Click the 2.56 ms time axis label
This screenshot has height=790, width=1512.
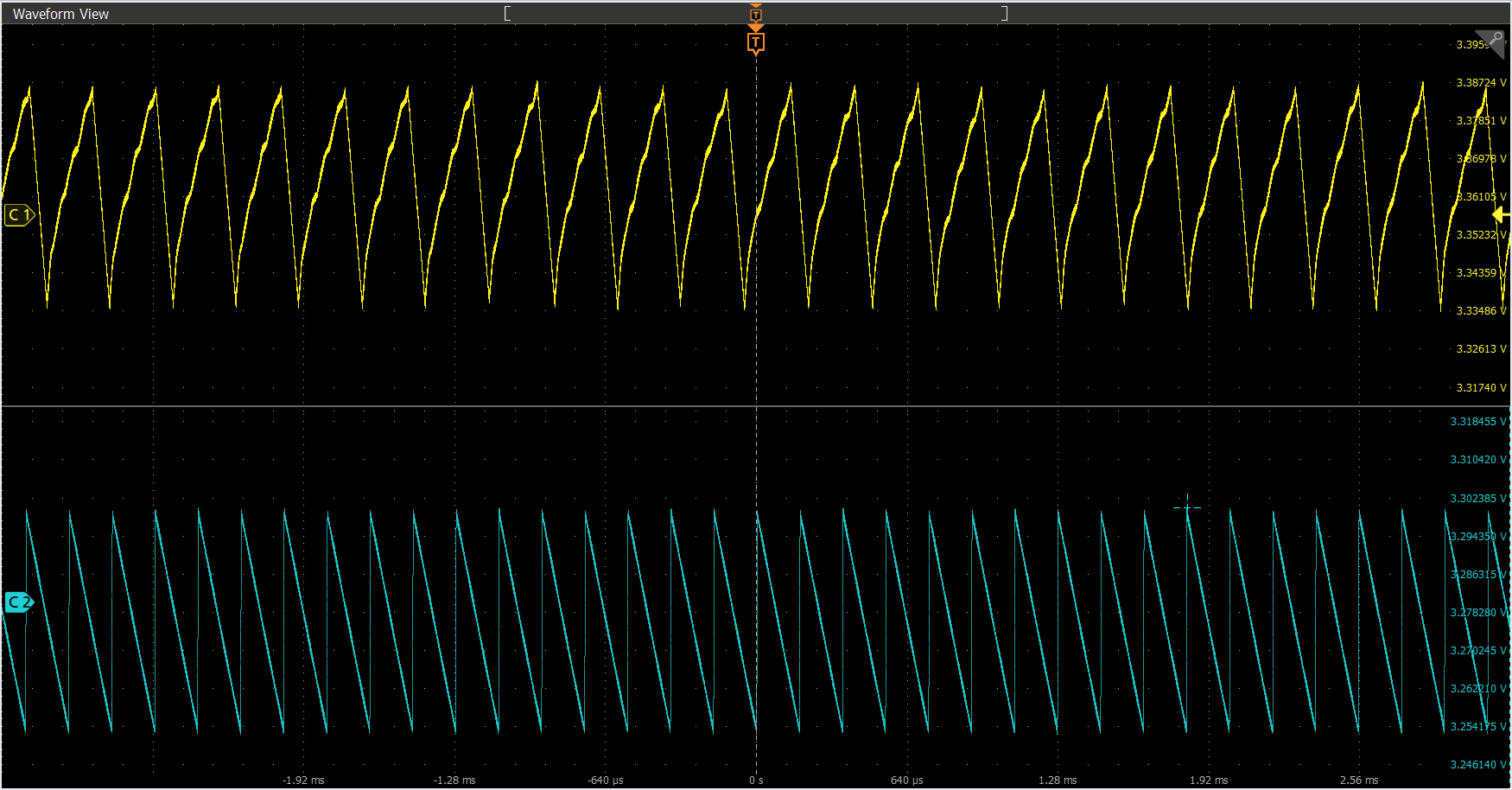pos(1359,780)
